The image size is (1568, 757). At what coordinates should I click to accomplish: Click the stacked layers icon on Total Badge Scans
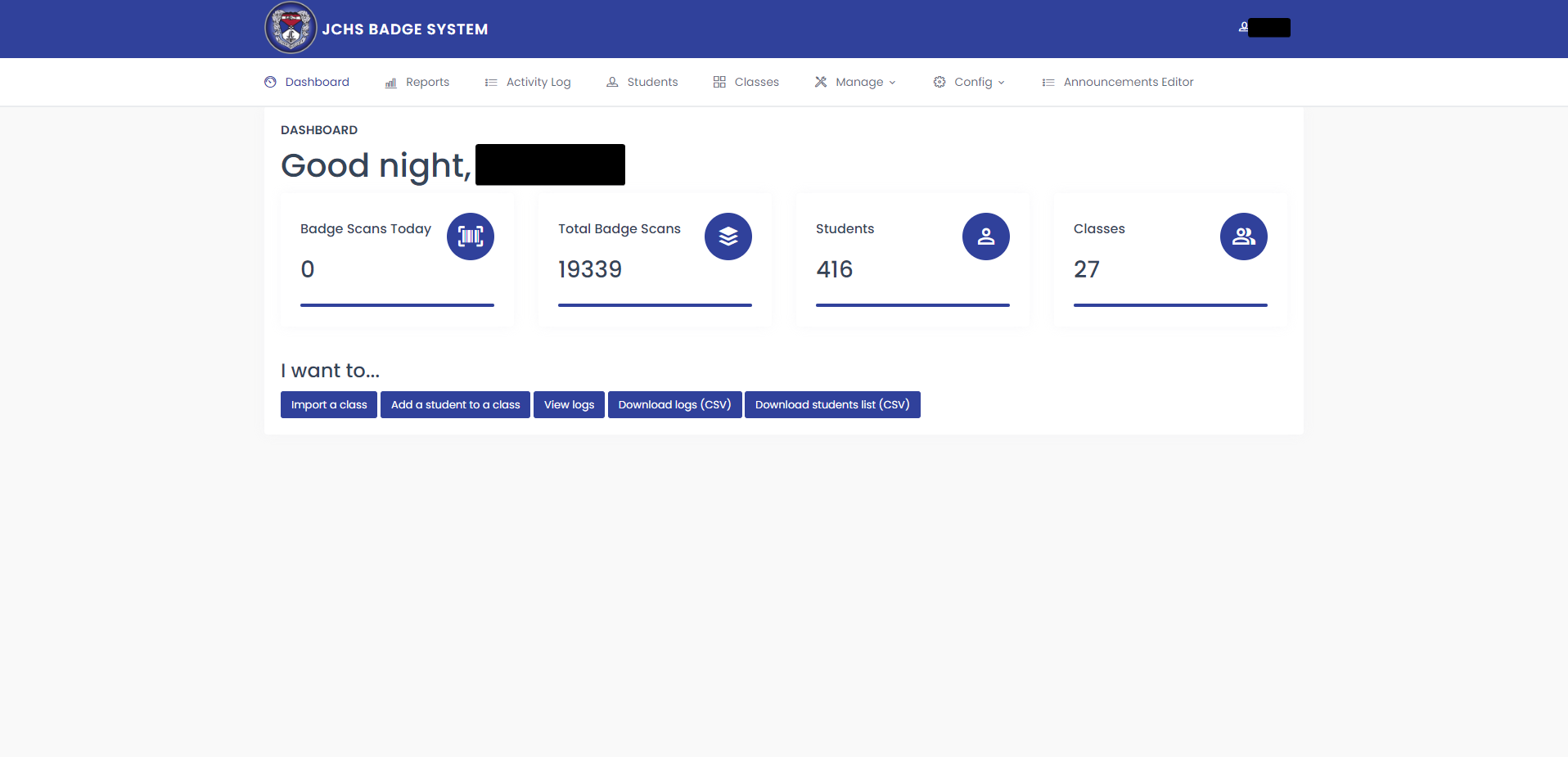coord(728,237)
